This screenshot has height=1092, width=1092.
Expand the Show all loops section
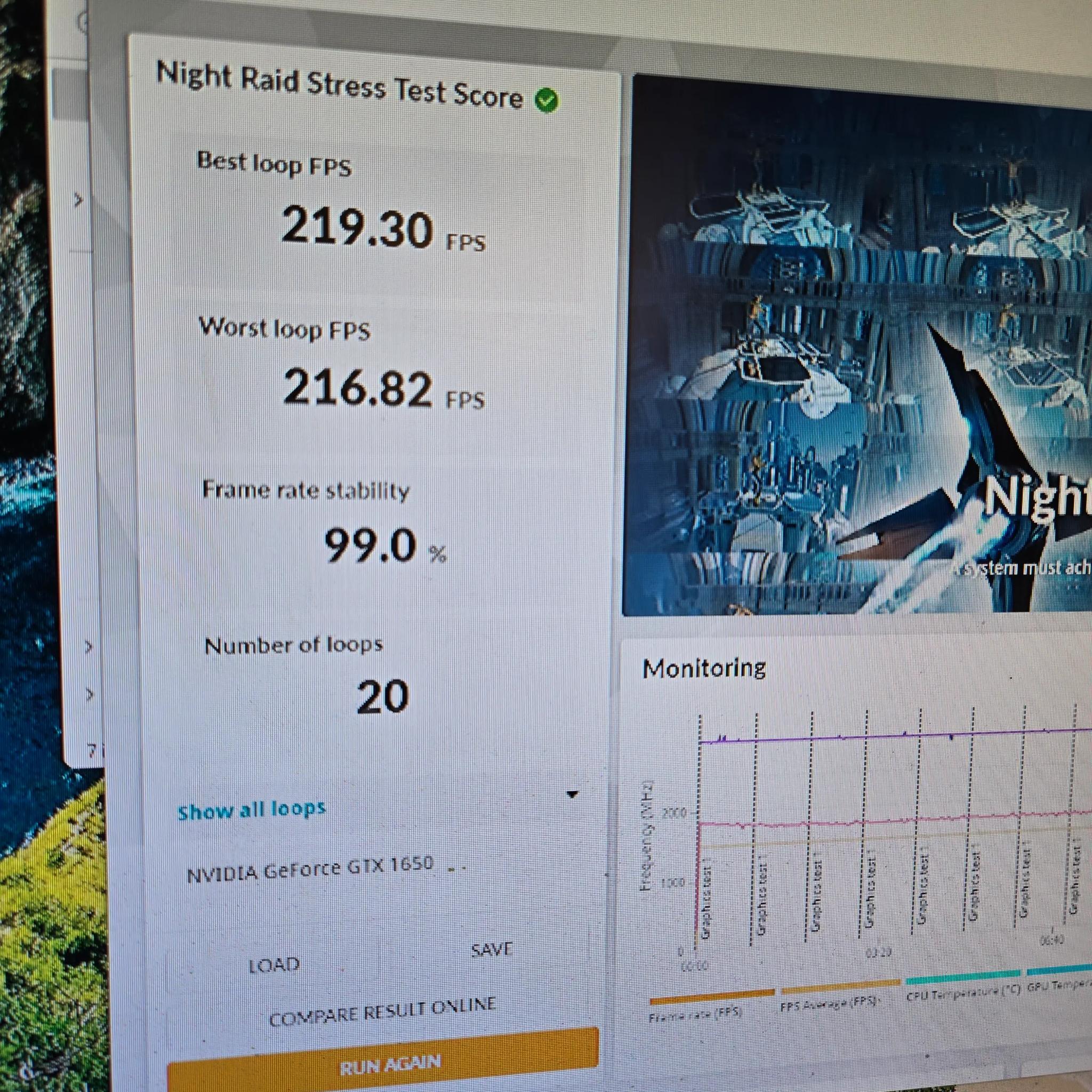click(x=252, y=809)
